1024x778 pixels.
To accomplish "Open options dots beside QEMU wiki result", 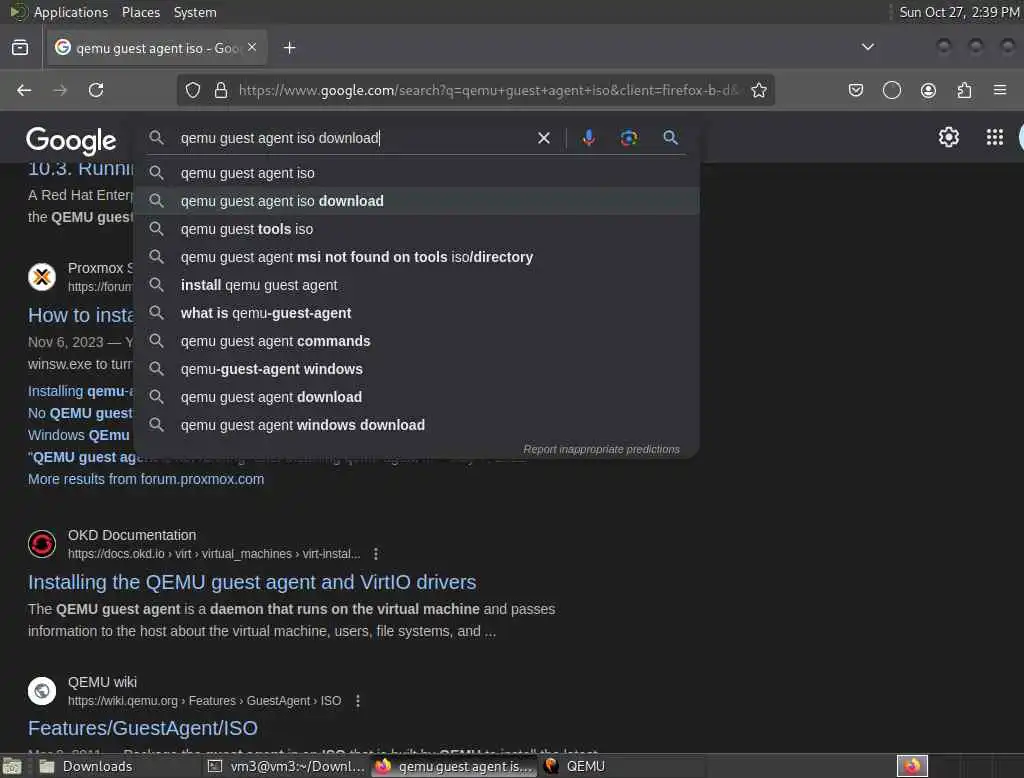I will (357, 701).
